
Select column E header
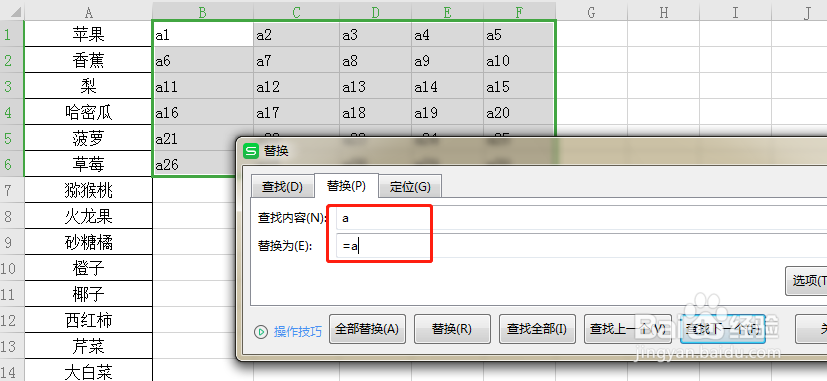pyautogui.click(x=447, y=13)
